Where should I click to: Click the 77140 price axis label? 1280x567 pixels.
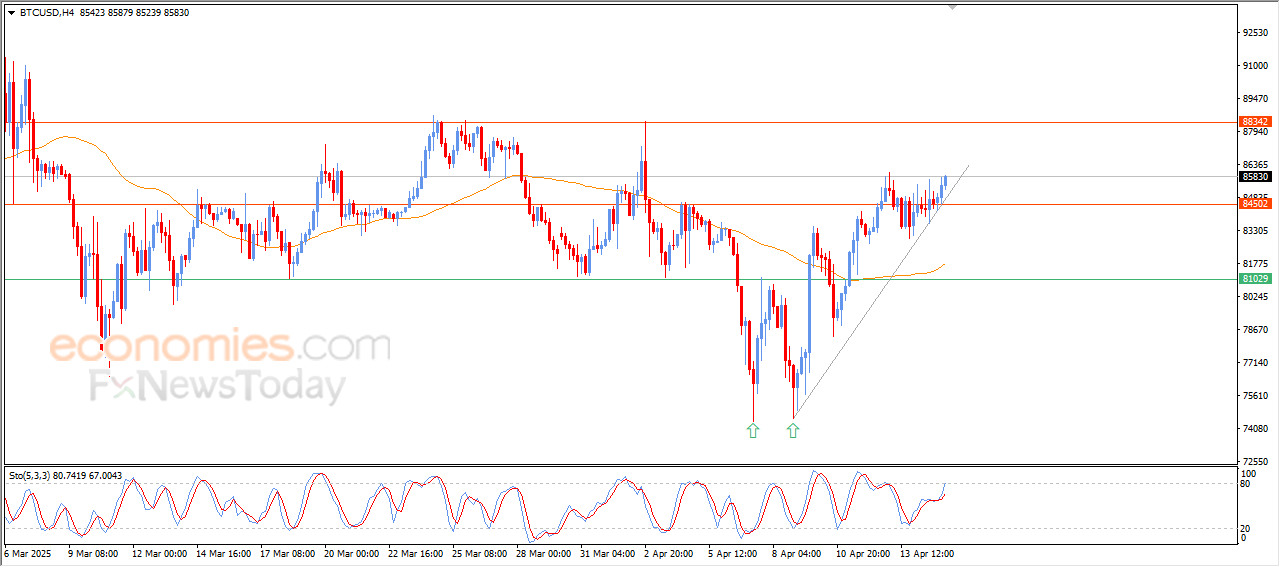coord(1255,363)
